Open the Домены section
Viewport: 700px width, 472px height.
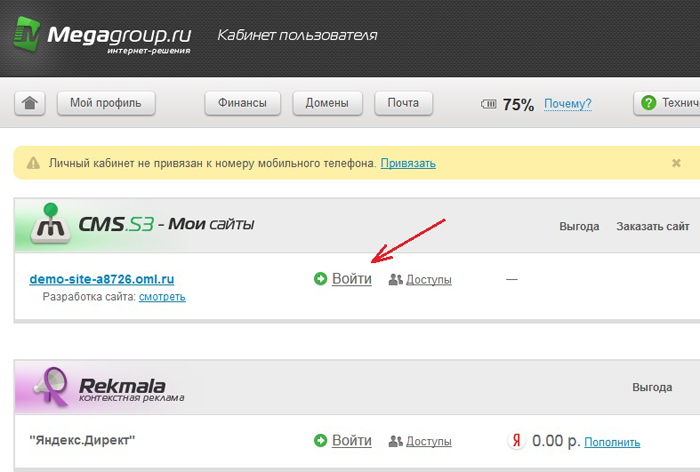[327, 103]
